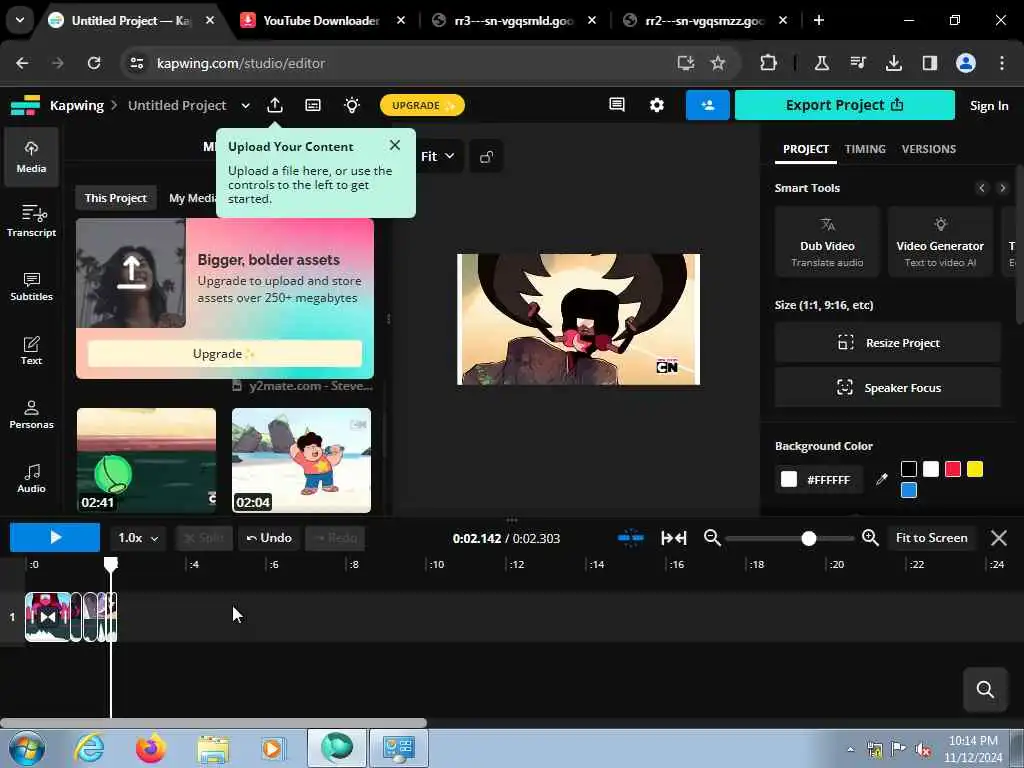Click the Chrome extensions puzzle icon
1024x768 pixels.
pos(769,63)
